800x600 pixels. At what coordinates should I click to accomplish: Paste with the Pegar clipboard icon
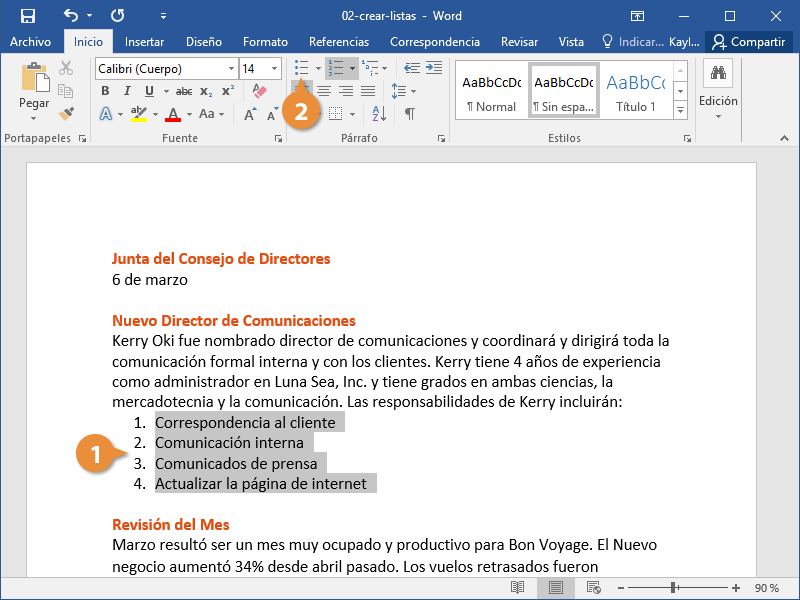click(x=35, y=78)
